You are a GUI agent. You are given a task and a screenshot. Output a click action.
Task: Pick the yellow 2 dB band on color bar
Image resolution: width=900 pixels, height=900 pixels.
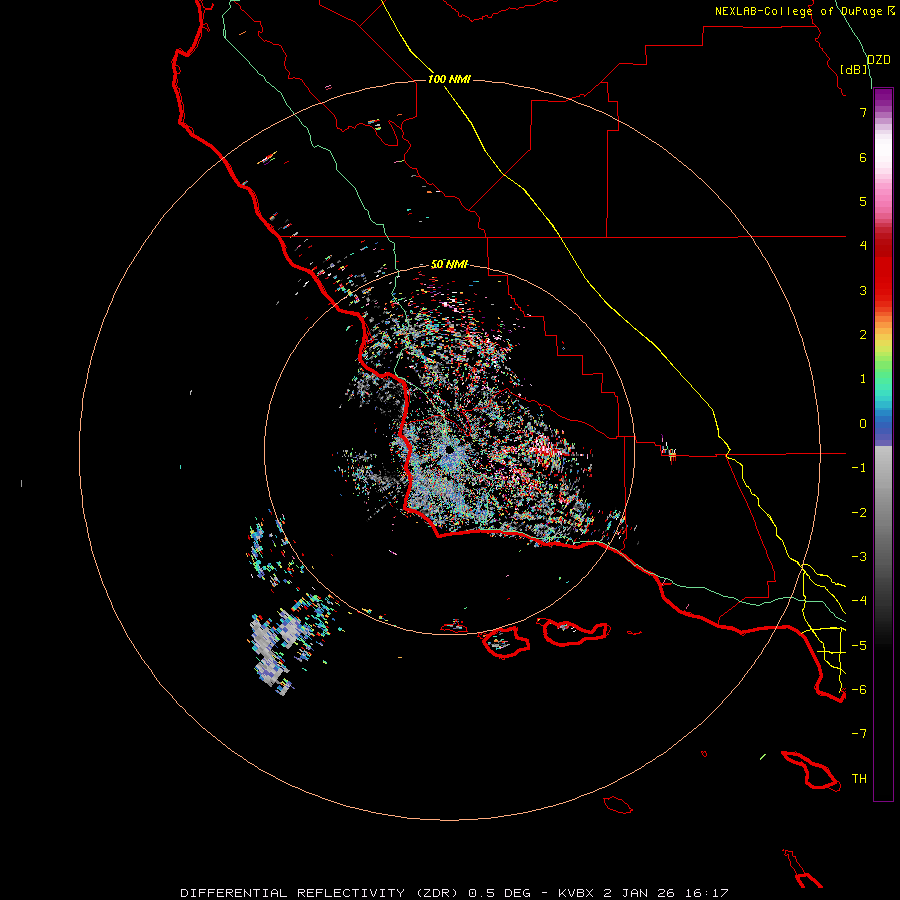click(883, 339)
